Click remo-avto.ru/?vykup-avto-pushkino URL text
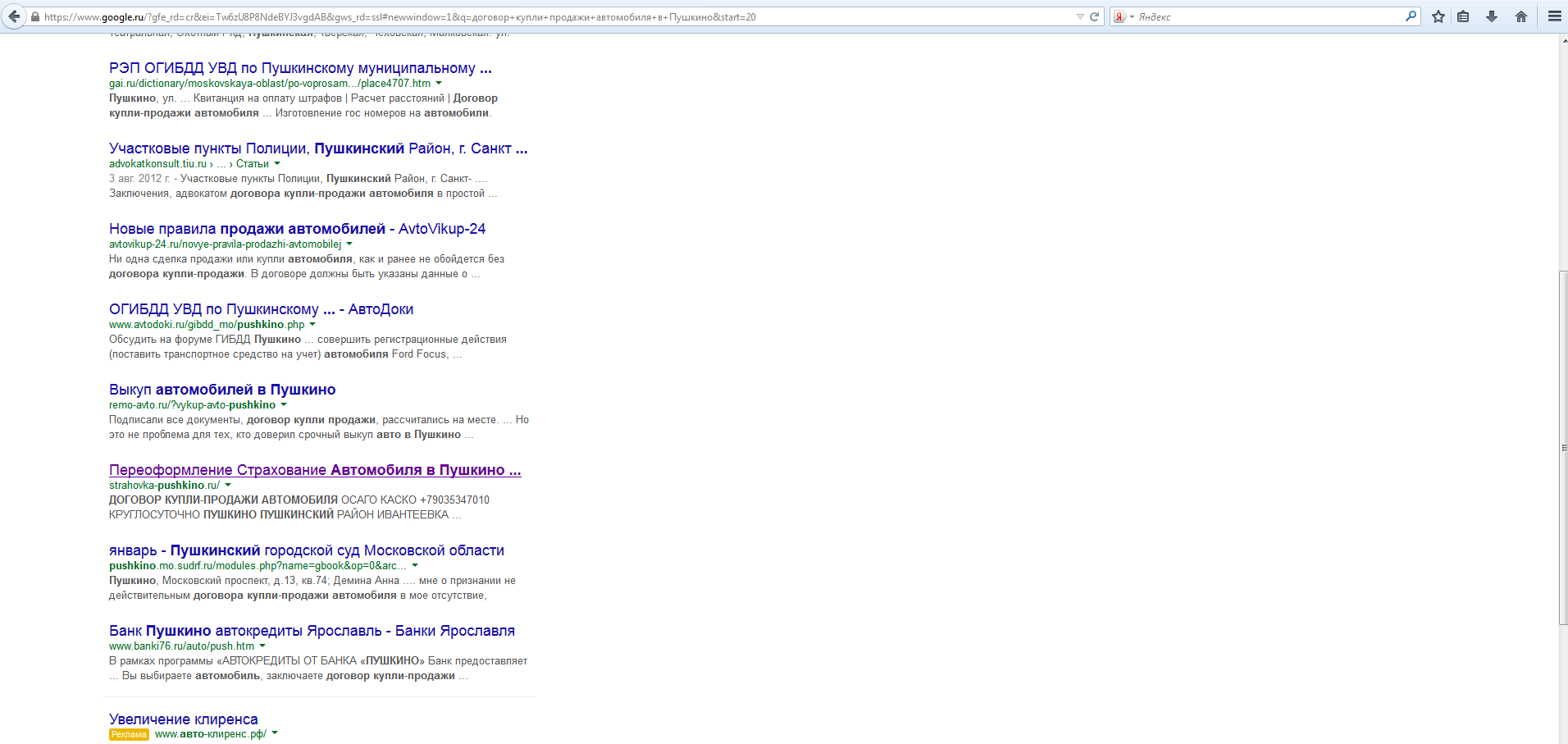 [x=192, y=405]
